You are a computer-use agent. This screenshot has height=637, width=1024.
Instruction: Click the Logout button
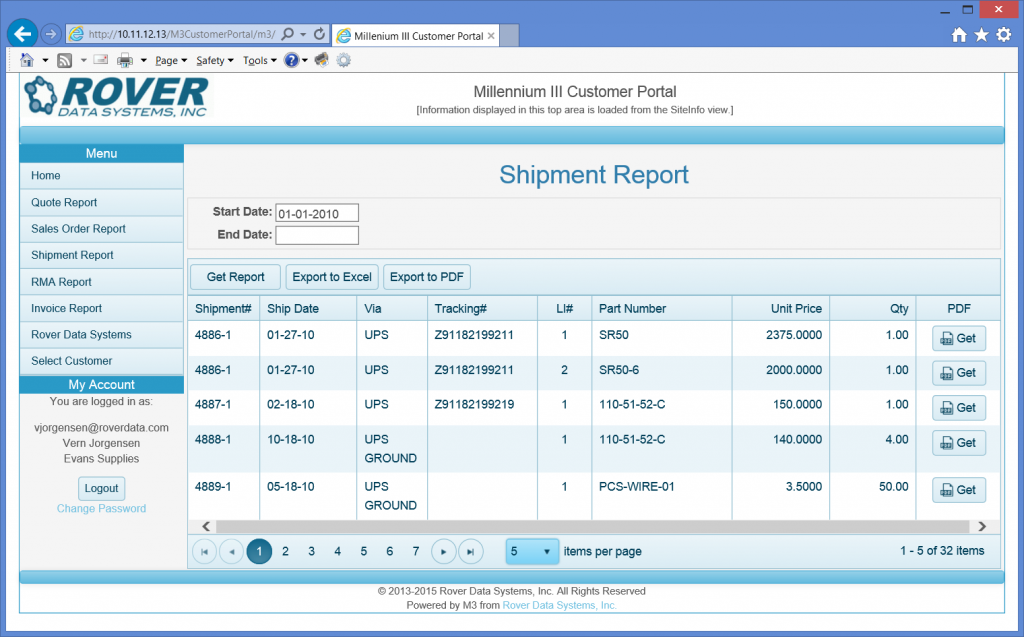click(101, 488)
